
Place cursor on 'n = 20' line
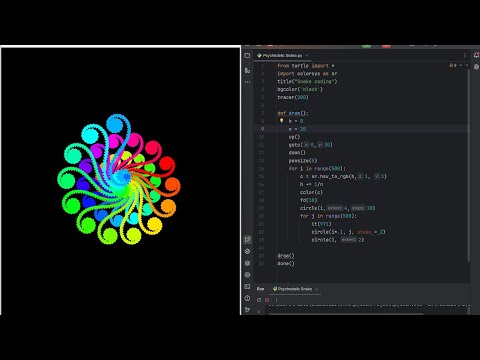297,129
